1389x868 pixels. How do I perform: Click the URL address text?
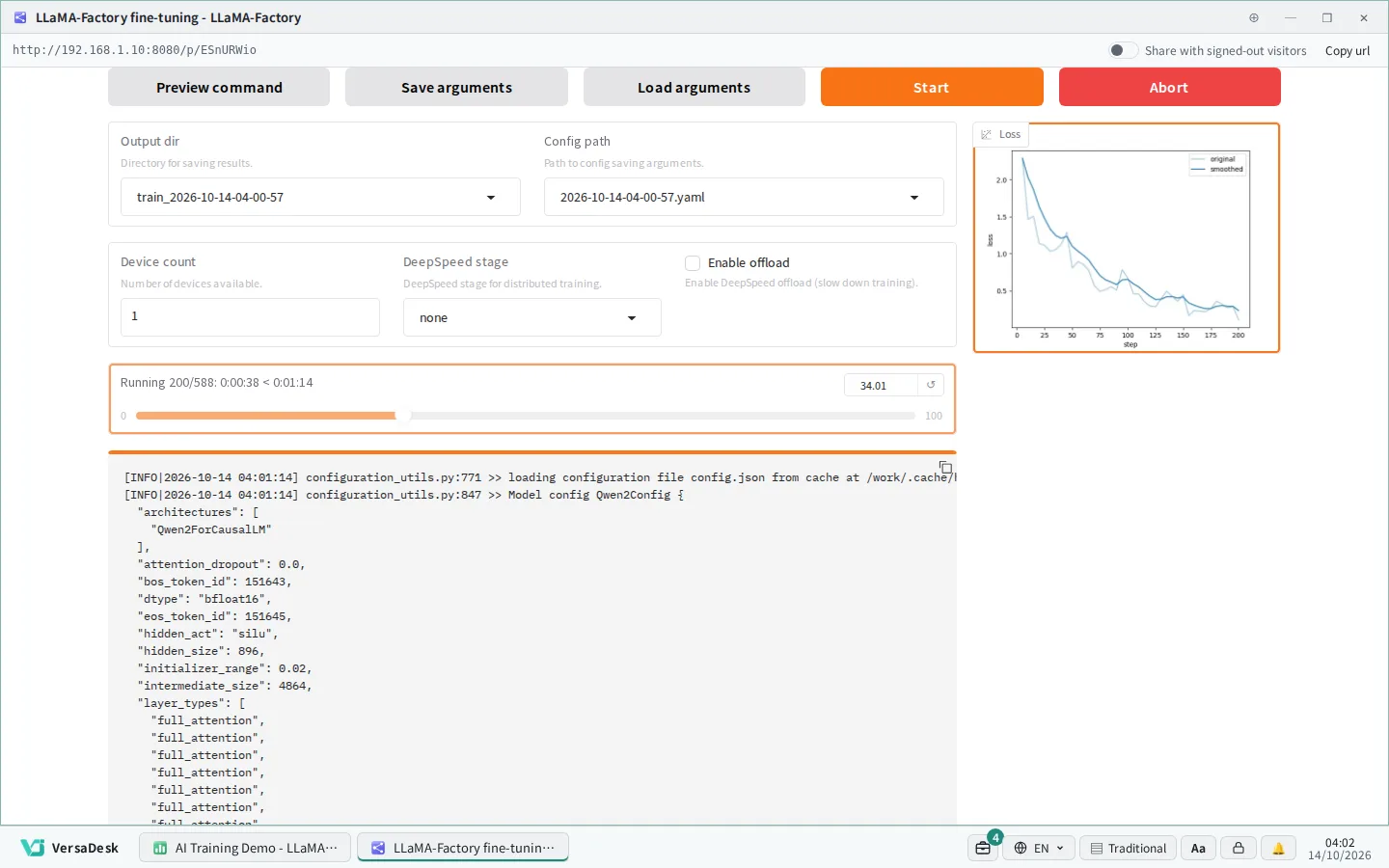(x=134, y=50)
